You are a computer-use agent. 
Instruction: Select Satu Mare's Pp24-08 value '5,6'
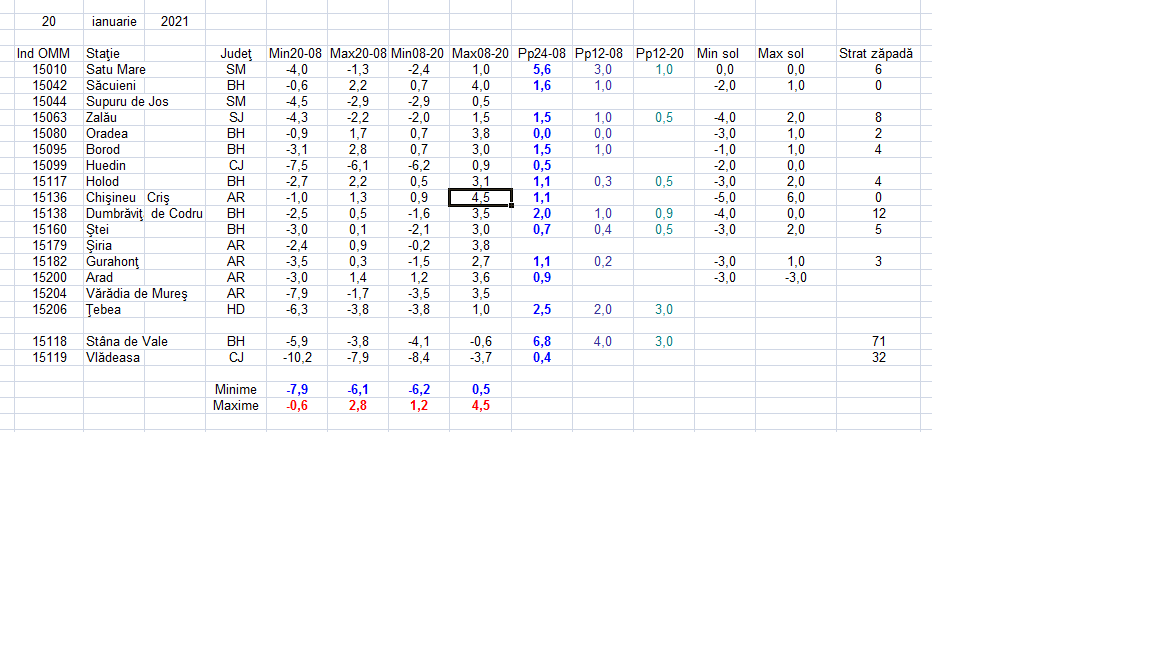(541, 70)
